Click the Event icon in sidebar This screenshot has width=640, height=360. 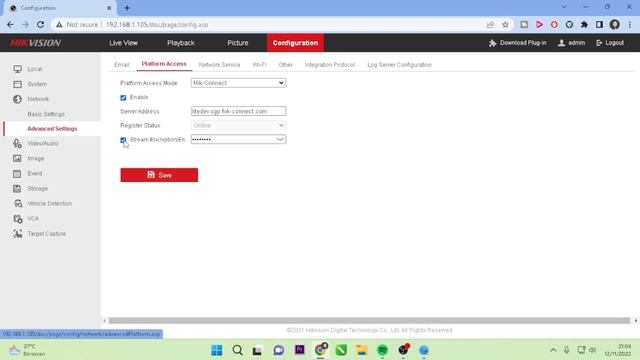coord(18,173)
